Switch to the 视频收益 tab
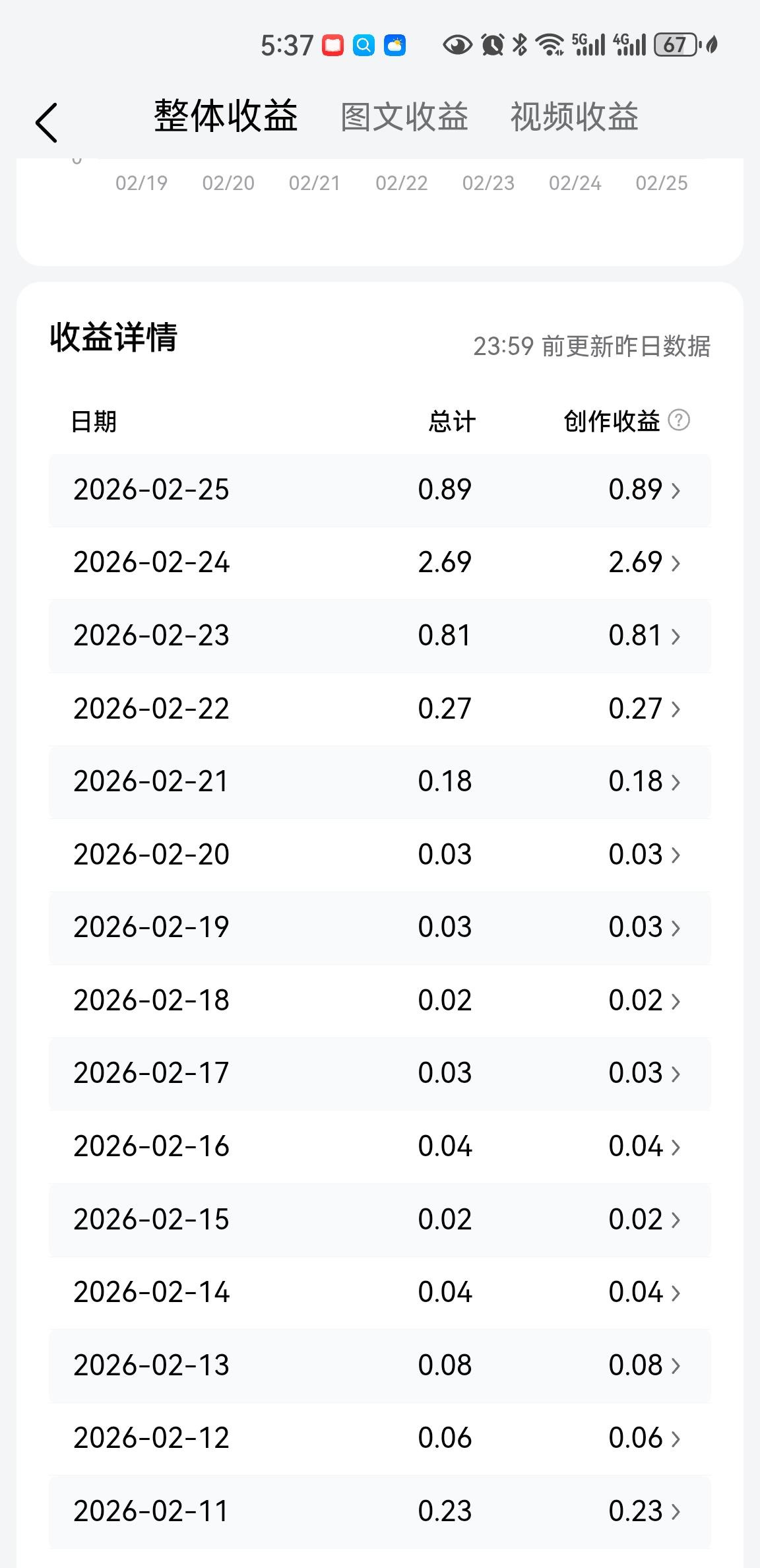 point(574,117)
